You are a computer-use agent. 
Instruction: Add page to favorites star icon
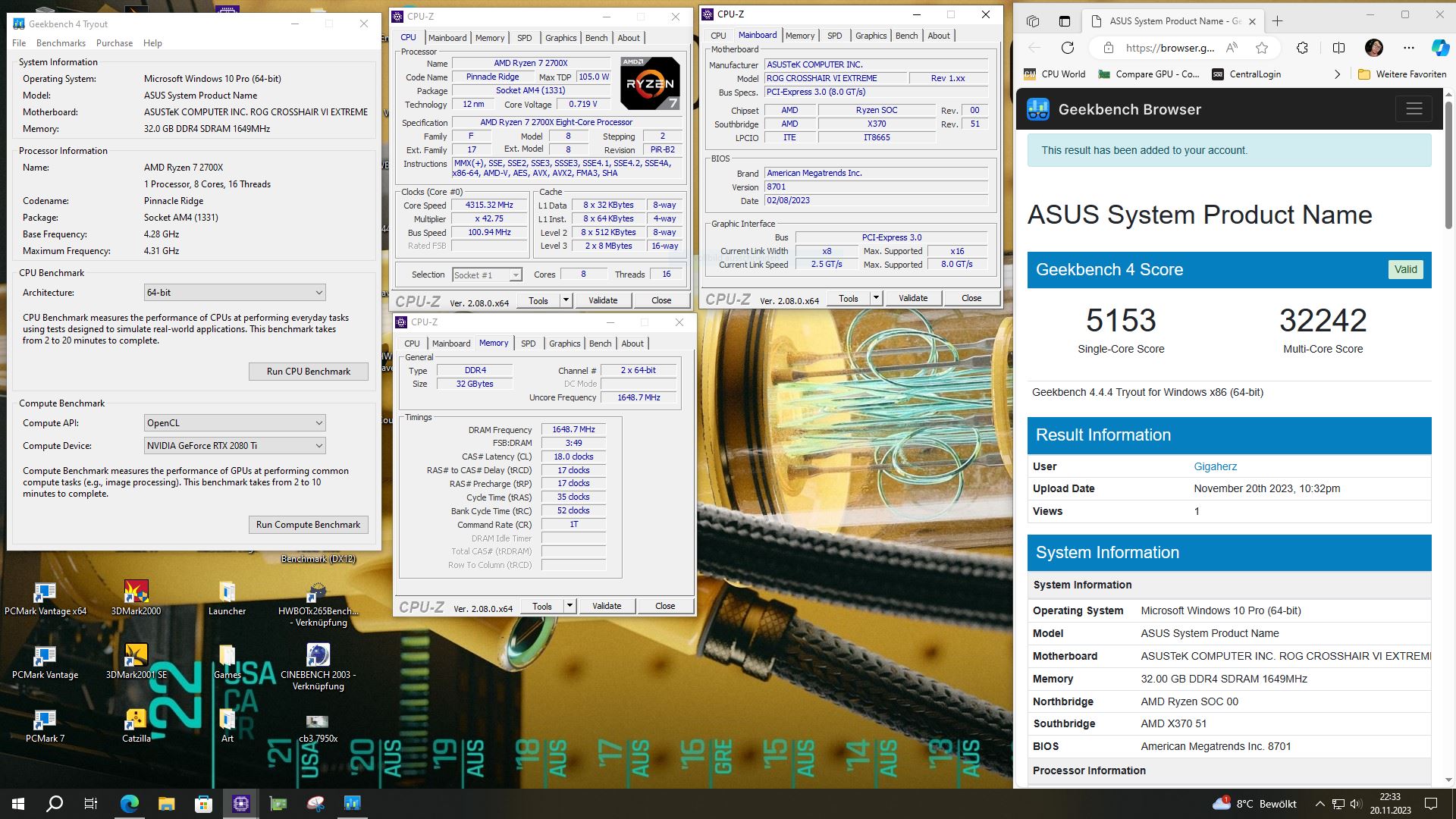[1262, 48]
